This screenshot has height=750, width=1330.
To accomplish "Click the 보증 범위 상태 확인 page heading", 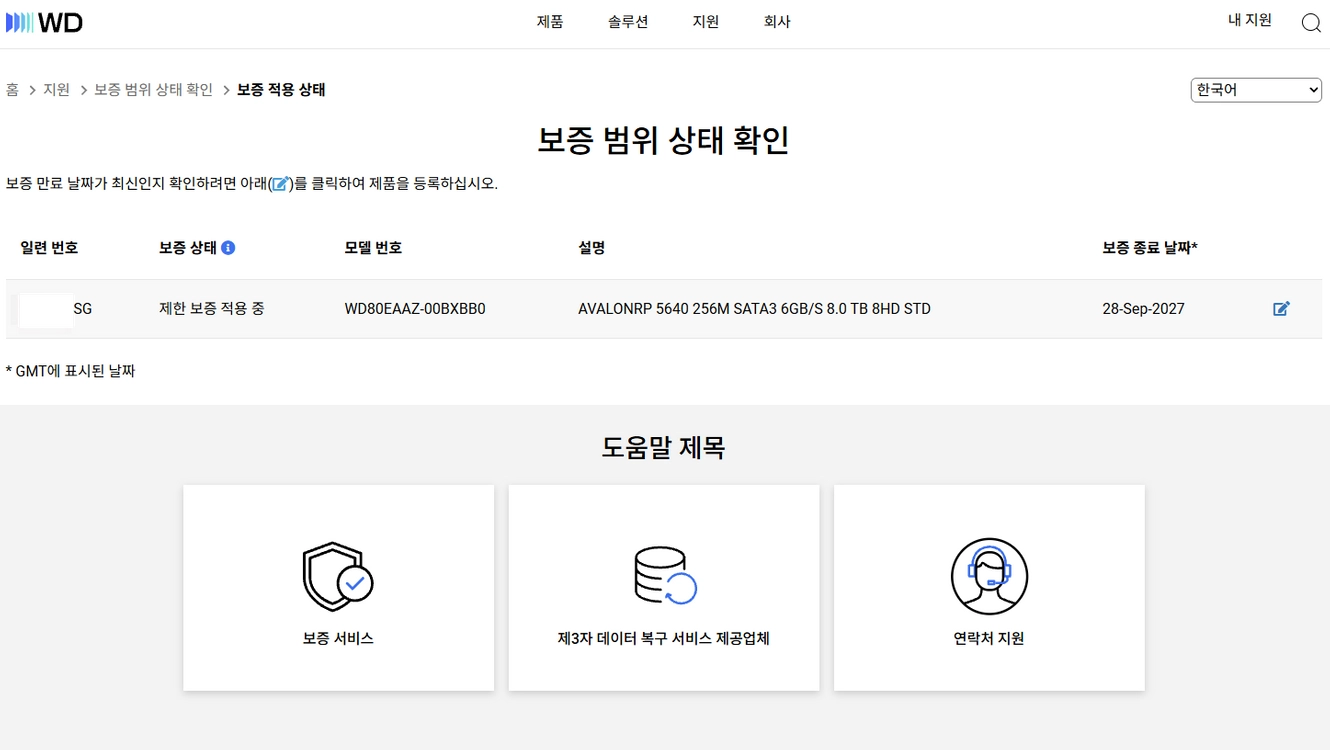I will 664,140.
